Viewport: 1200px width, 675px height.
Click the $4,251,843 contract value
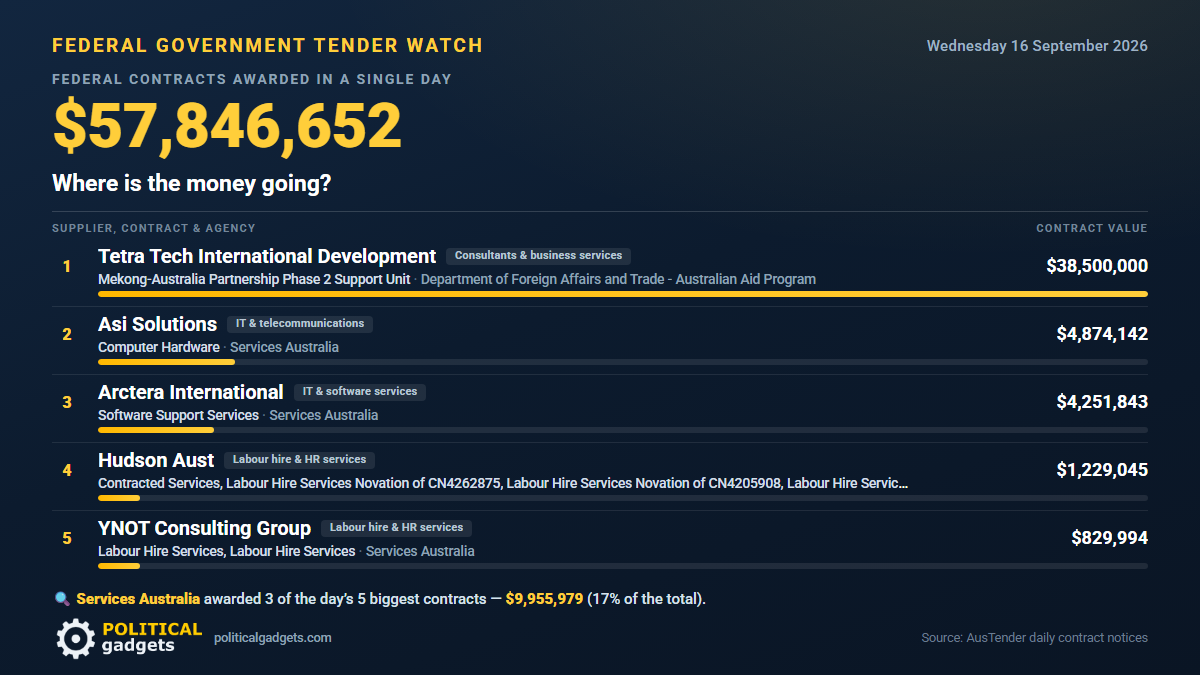[x=1102, y=402]
